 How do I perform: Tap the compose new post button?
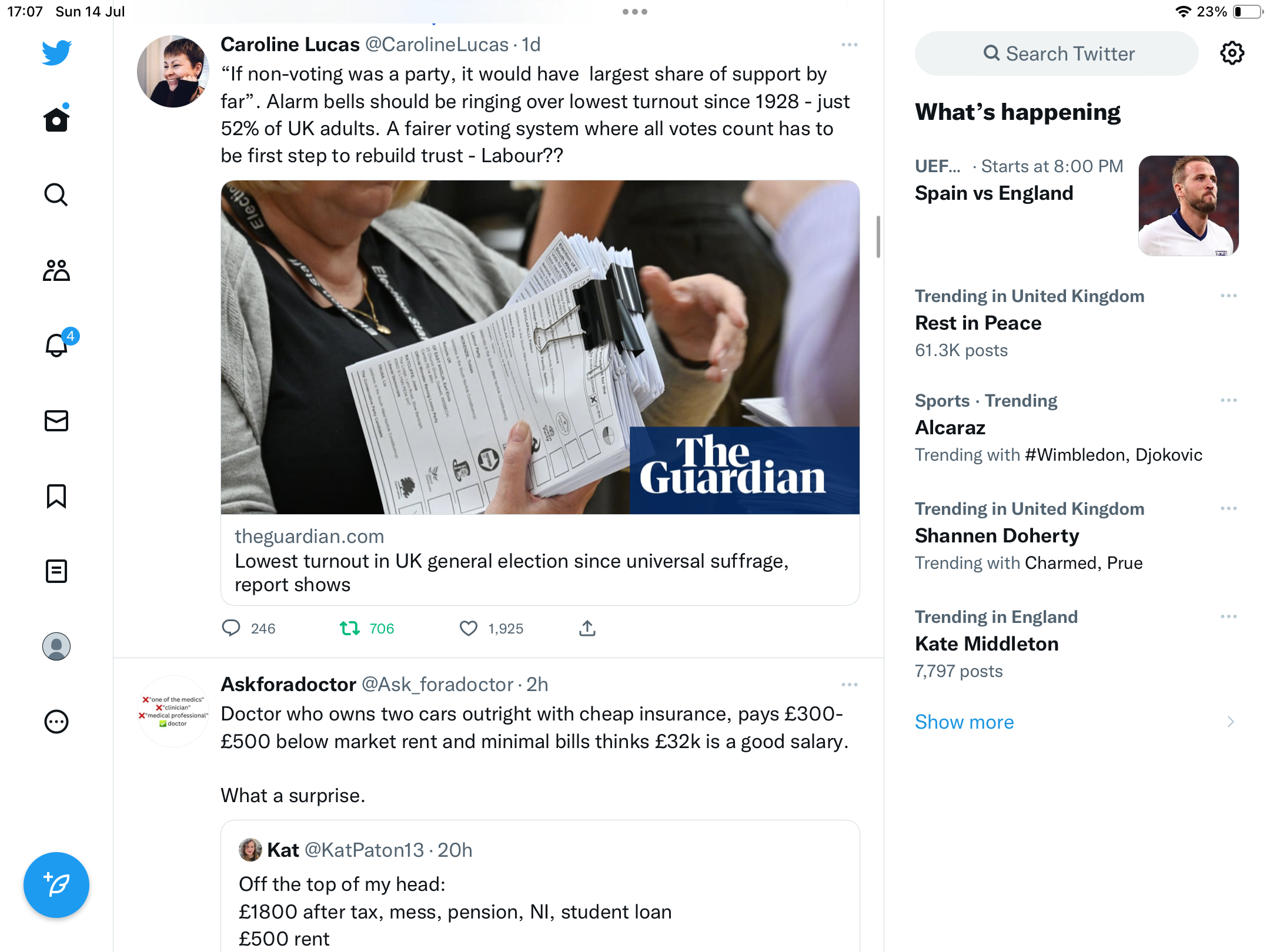click(56, 885)
